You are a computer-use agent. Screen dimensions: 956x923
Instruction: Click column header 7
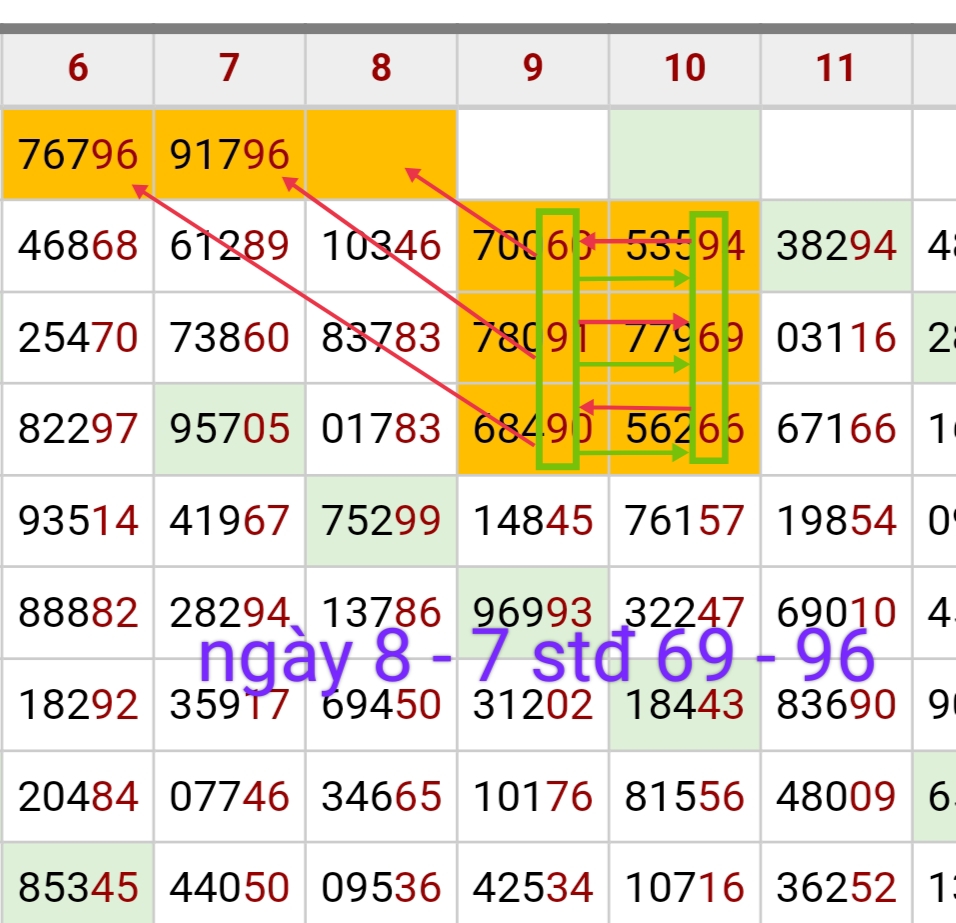click(229, 68)
